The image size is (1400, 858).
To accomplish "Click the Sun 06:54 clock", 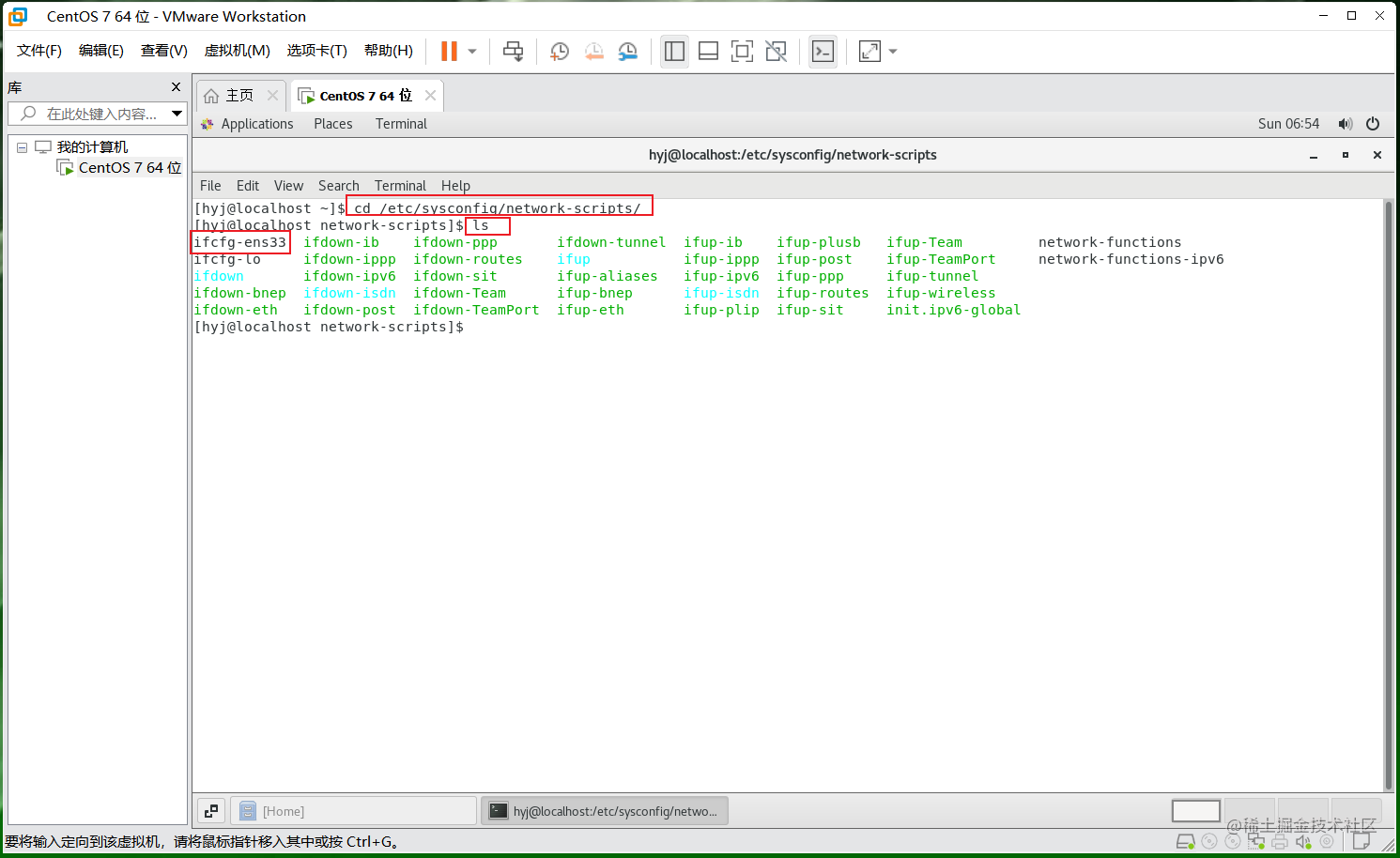I will [1288, 124].
